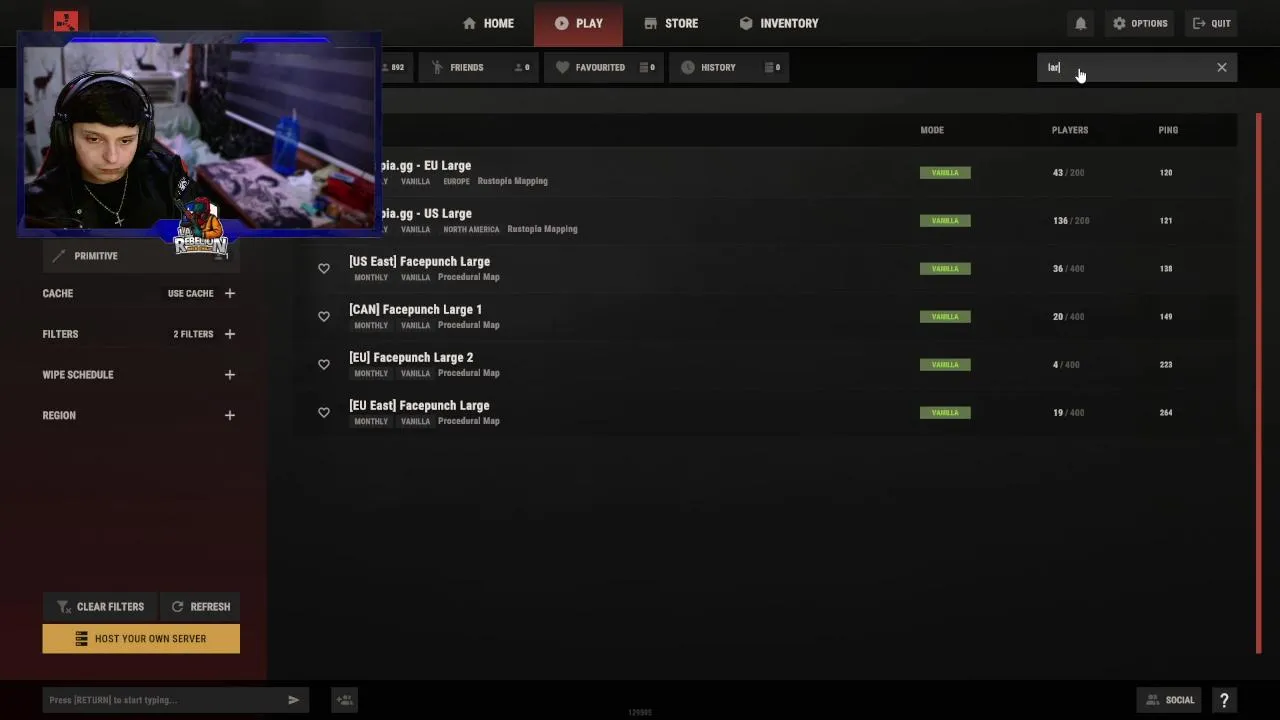1280x720 pixels.
Task: Click the streamer webcam overlay
Action: (x=199, y=137)
